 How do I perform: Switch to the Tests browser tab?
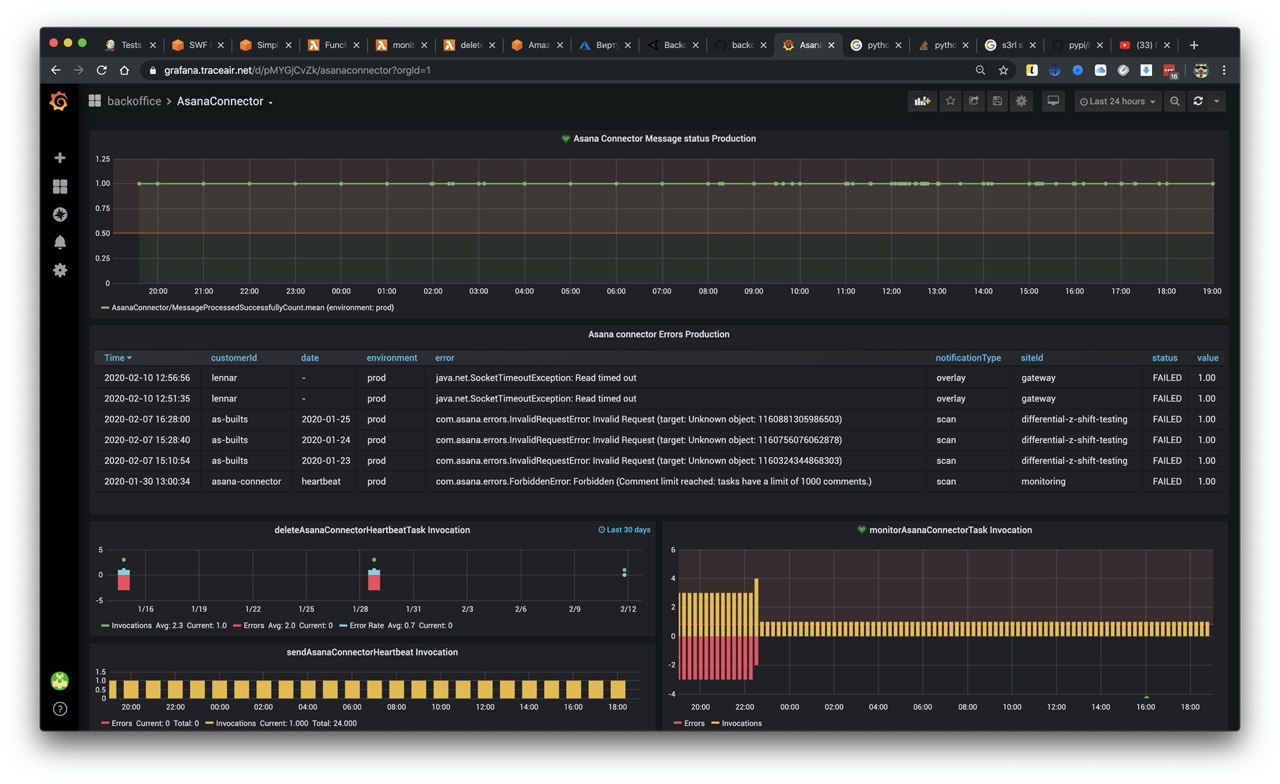pos(131,45)
